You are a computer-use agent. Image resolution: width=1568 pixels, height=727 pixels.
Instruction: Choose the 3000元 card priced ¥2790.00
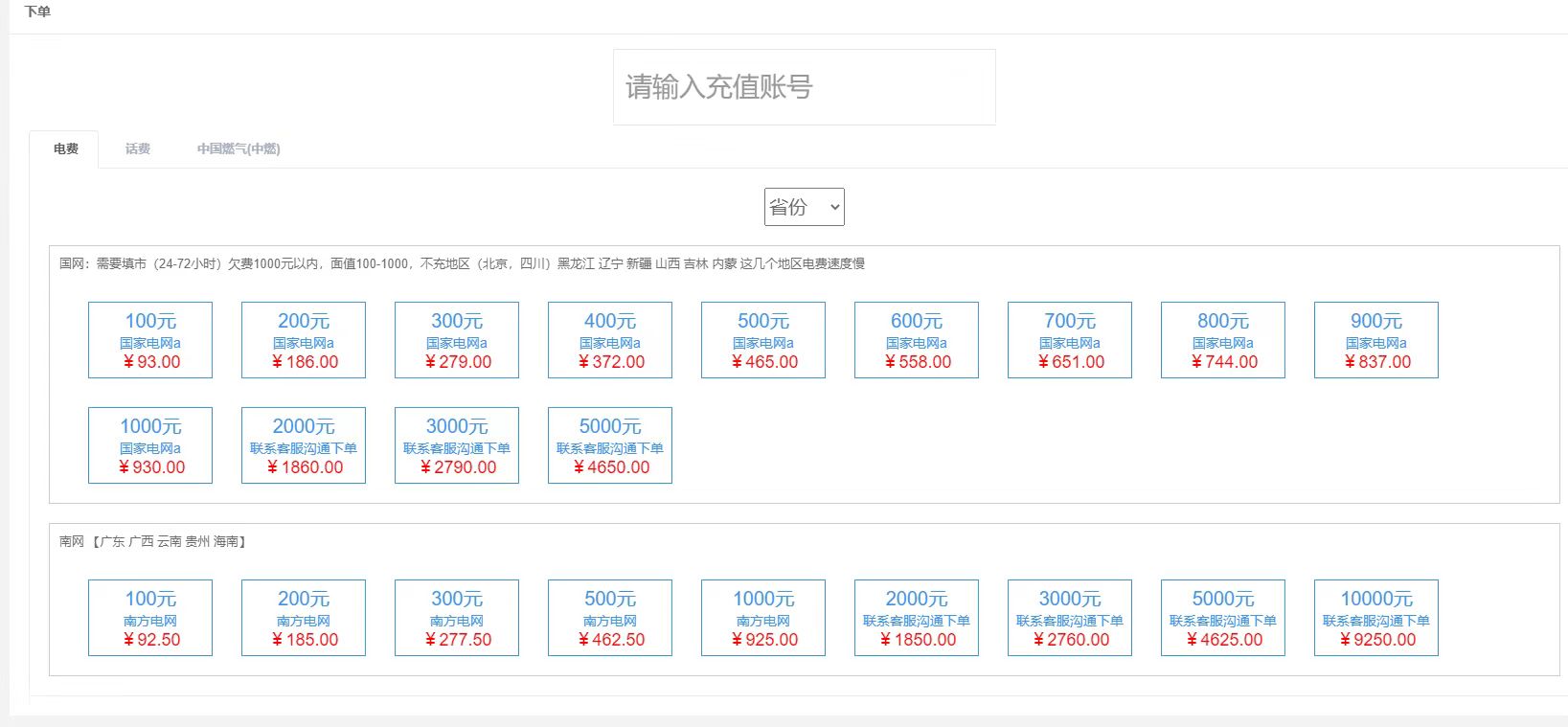click(x=457, y=445)
